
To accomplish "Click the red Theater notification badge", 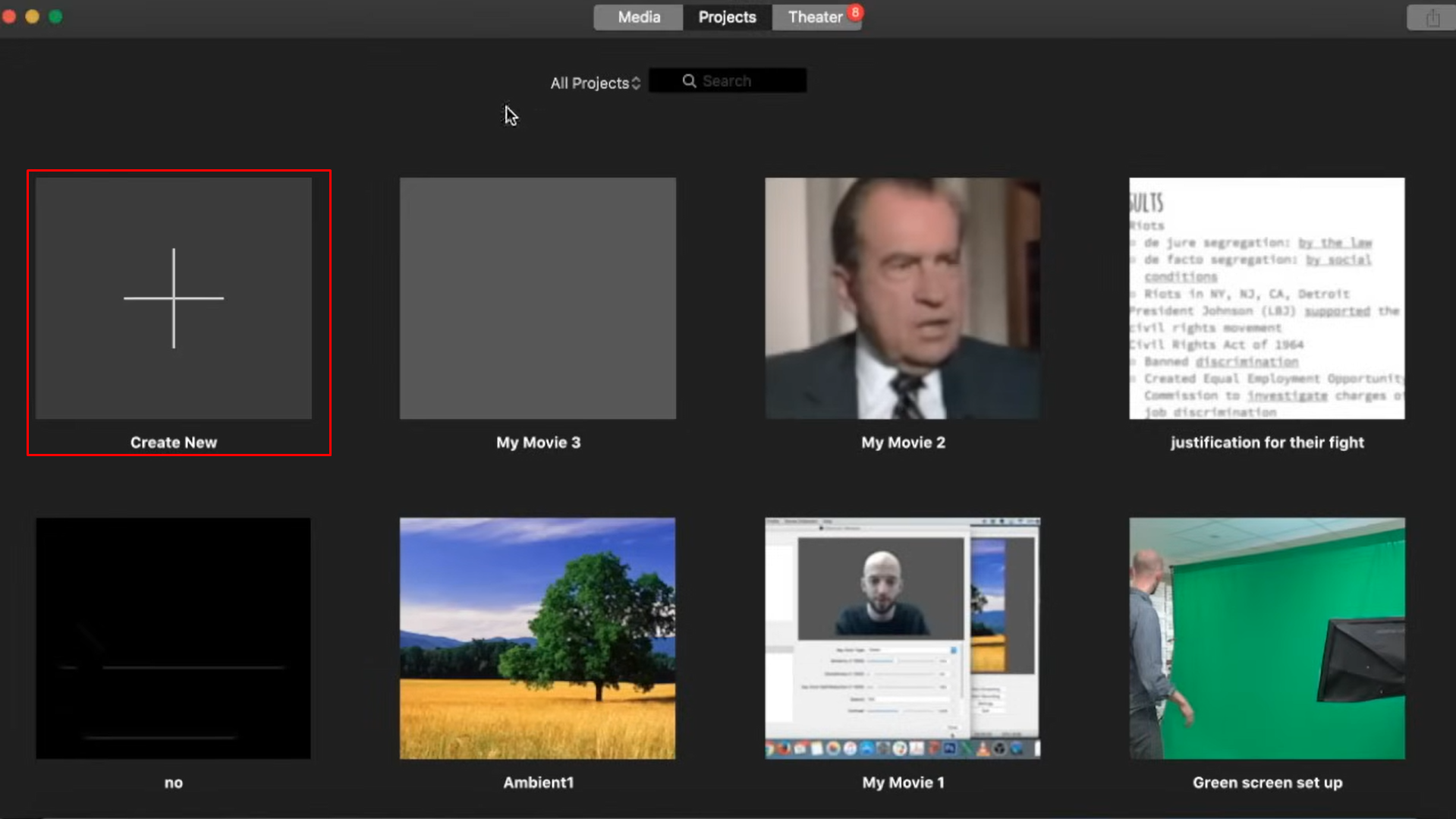I will point(855,12).
